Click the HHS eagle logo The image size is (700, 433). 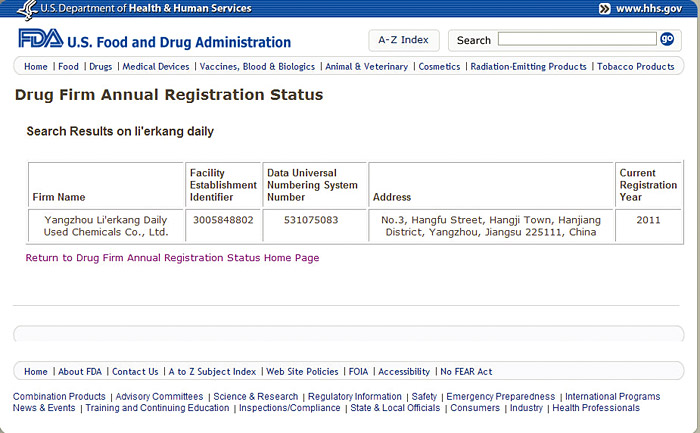tap(28, 9)
